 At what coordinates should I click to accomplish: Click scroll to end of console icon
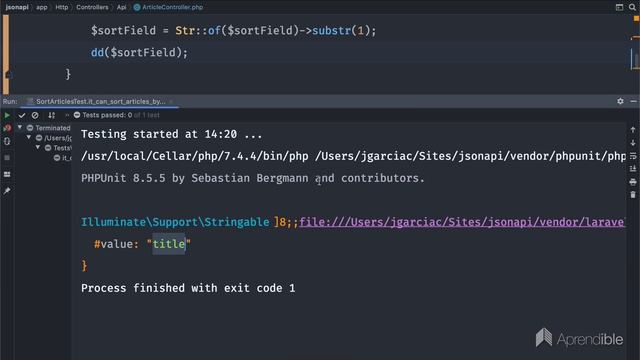[x=633, y=169]
